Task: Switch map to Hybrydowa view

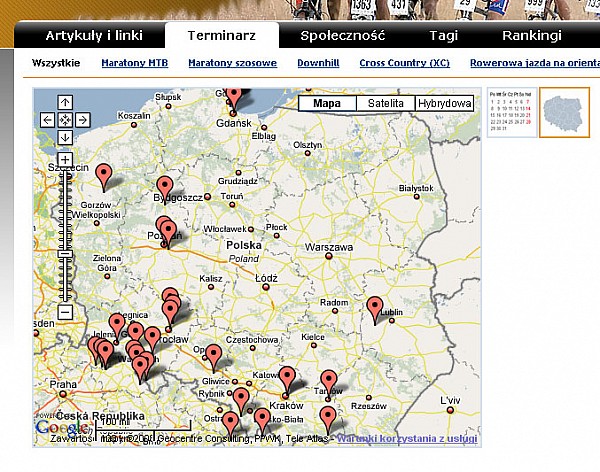Action: pyautogui.click(x=445, y=103)
